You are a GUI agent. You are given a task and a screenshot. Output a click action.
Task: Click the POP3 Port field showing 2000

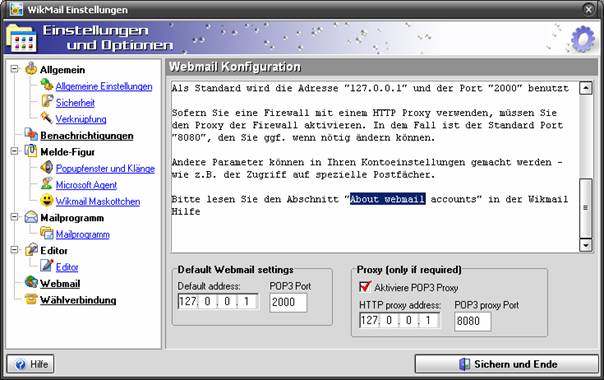(x=288, y=302)
